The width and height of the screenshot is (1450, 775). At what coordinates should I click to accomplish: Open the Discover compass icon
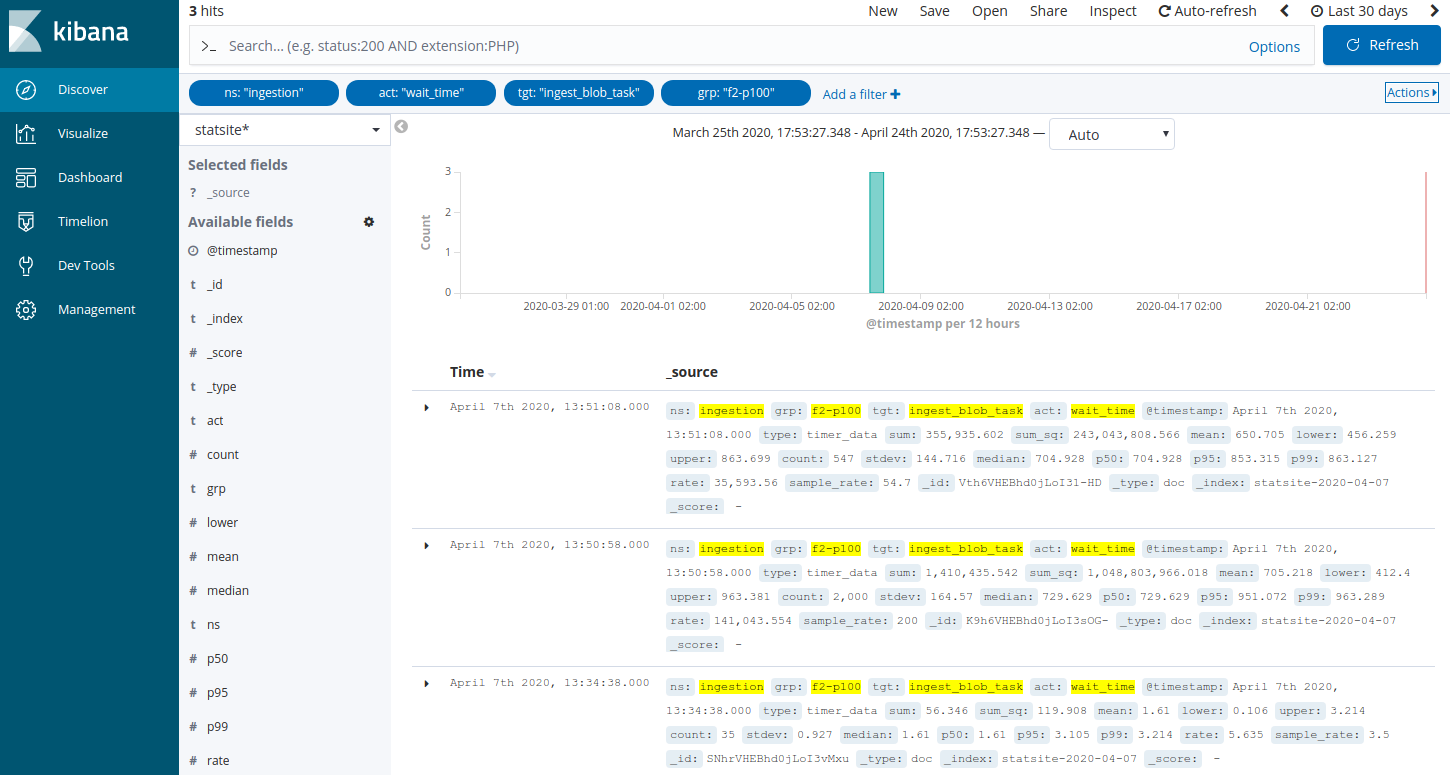pyautogui.click(x=27, y=90)
